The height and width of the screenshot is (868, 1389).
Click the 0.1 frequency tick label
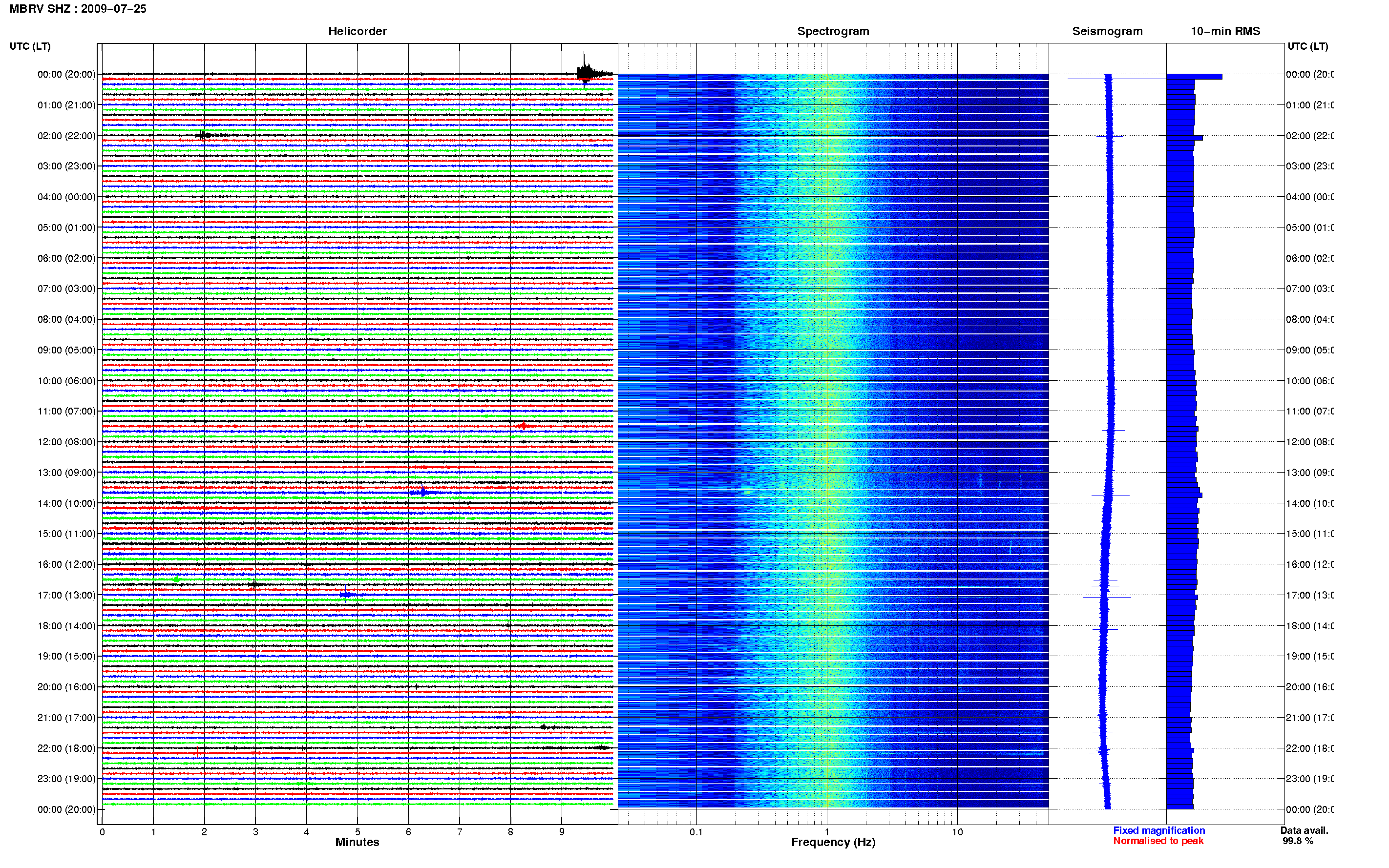tap(696, 832)
